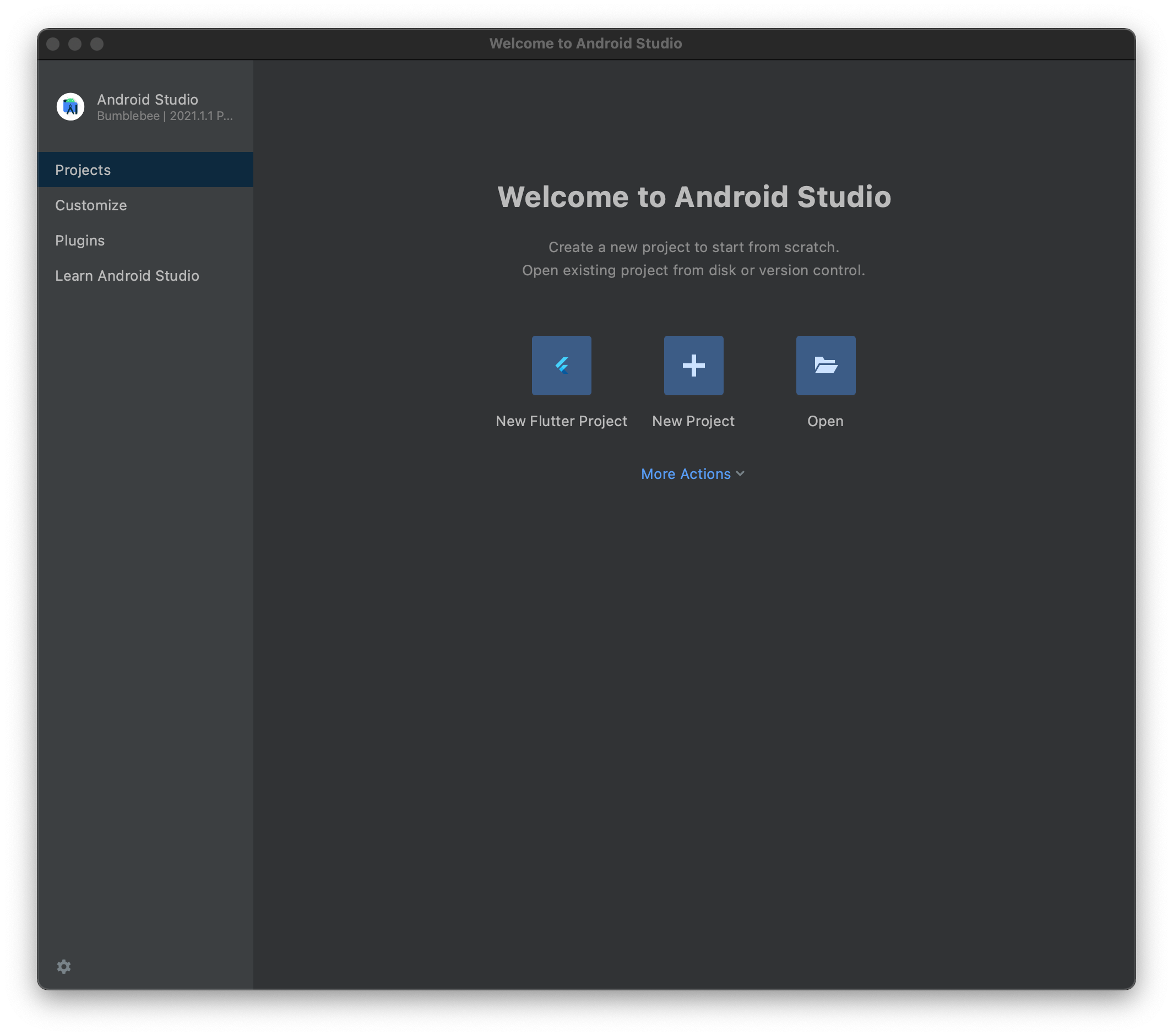Screen dimensions: 1173x1036
Task: Click the Open text label
Action: coord(826,421)
